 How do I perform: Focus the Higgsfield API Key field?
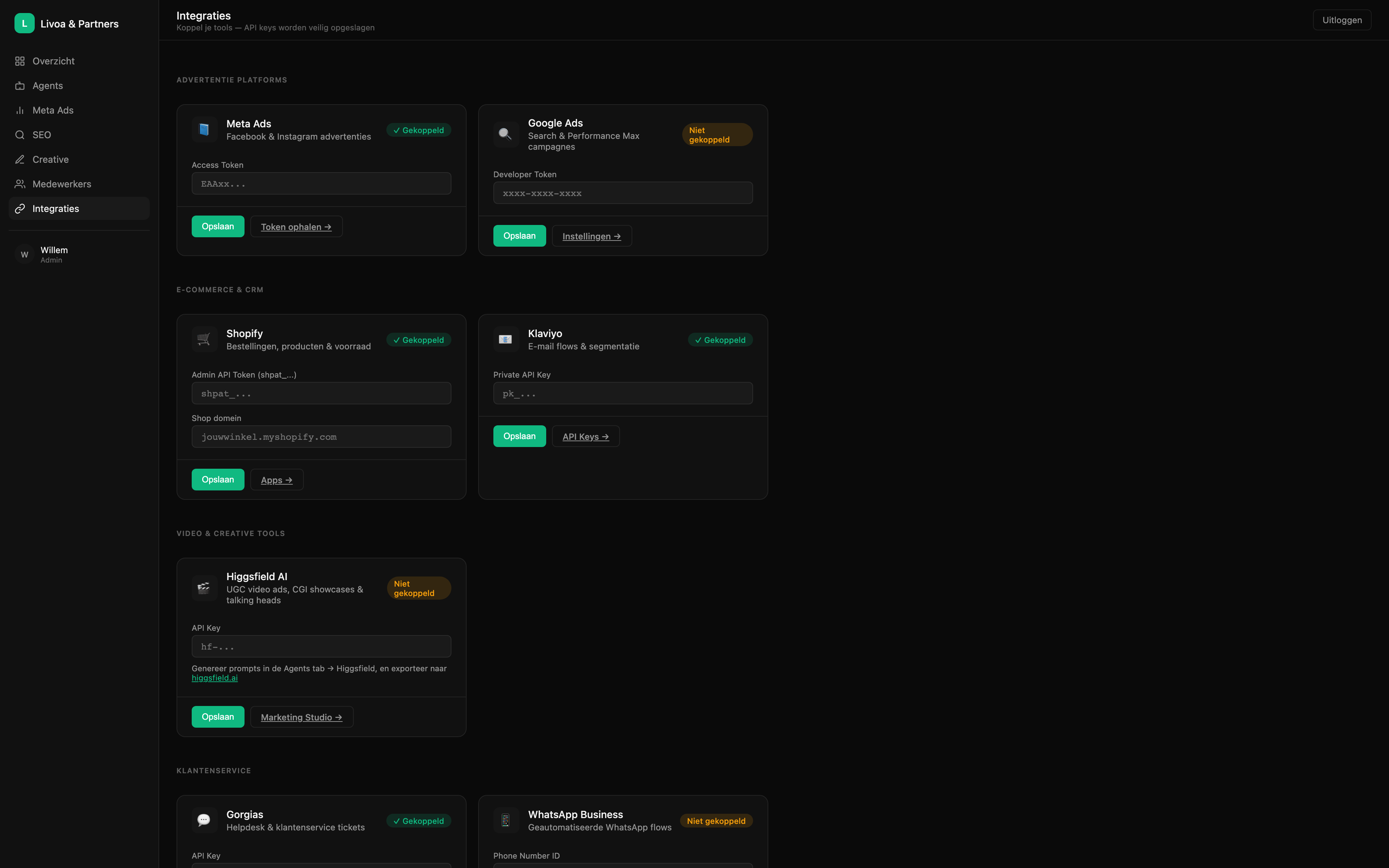[x=322, y=646]
